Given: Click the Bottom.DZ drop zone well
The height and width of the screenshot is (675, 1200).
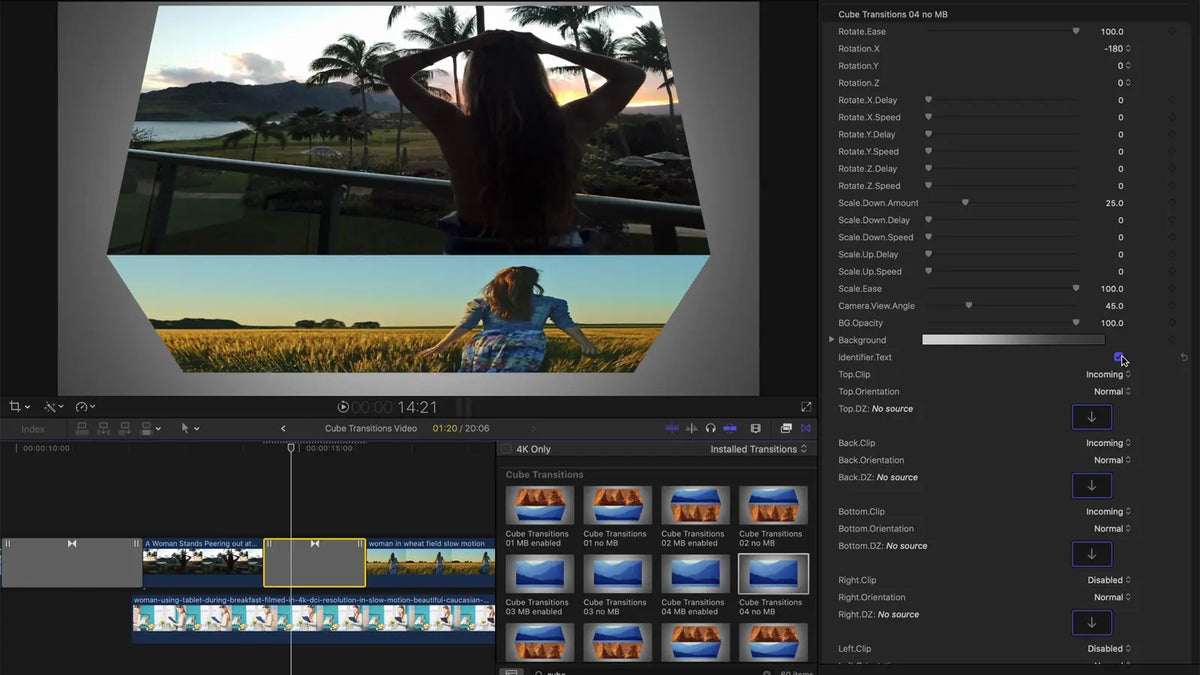Looking at the screenshot, I should (x=1092, y=554).
